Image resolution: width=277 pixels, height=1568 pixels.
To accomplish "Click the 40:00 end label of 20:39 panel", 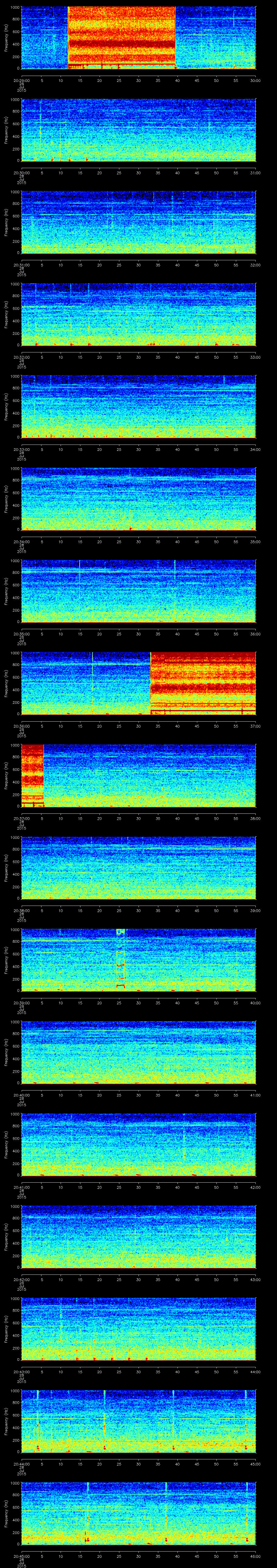I will point(255,1003).
